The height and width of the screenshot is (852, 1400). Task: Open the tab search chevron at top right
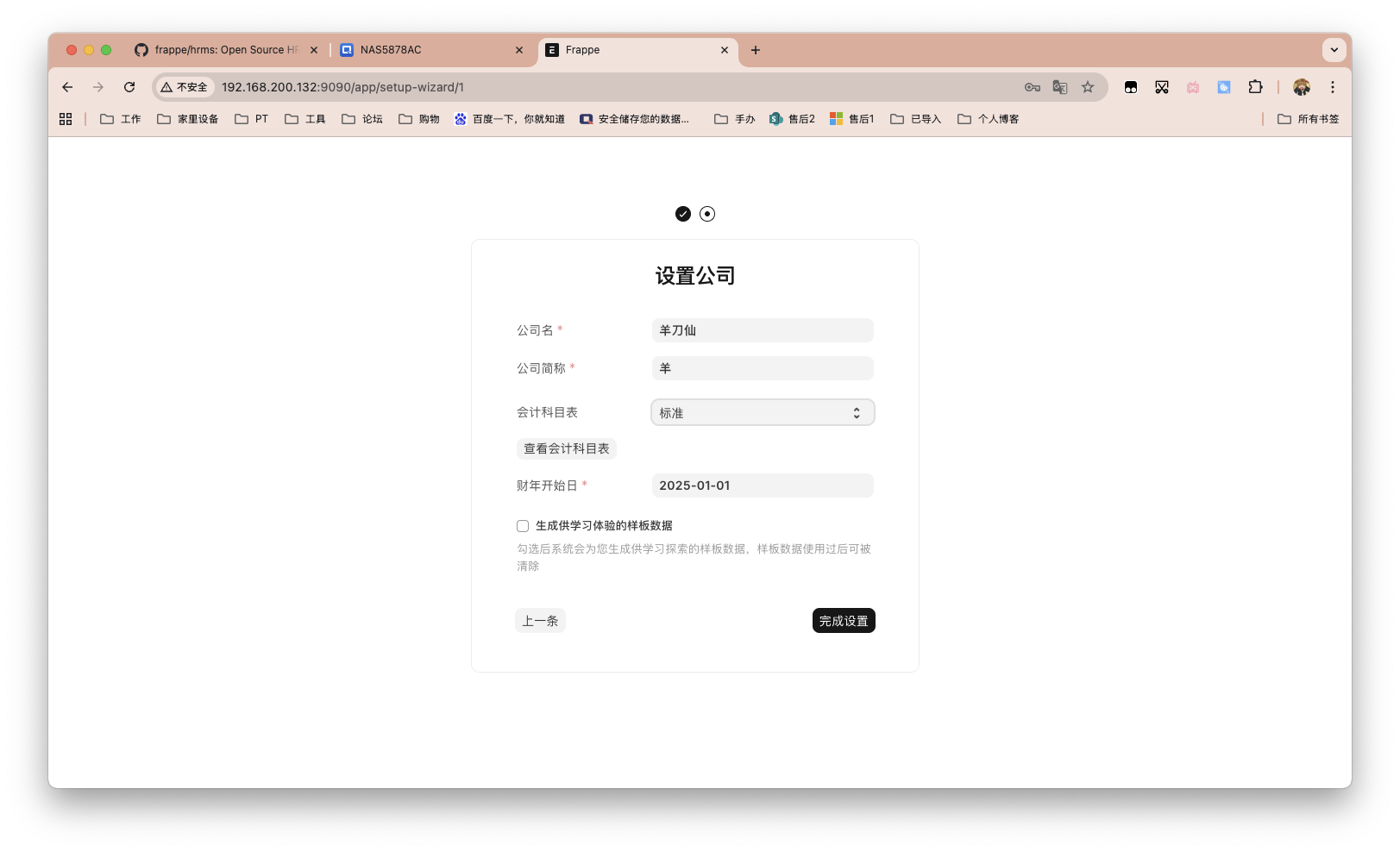[x=1334, y=50]
